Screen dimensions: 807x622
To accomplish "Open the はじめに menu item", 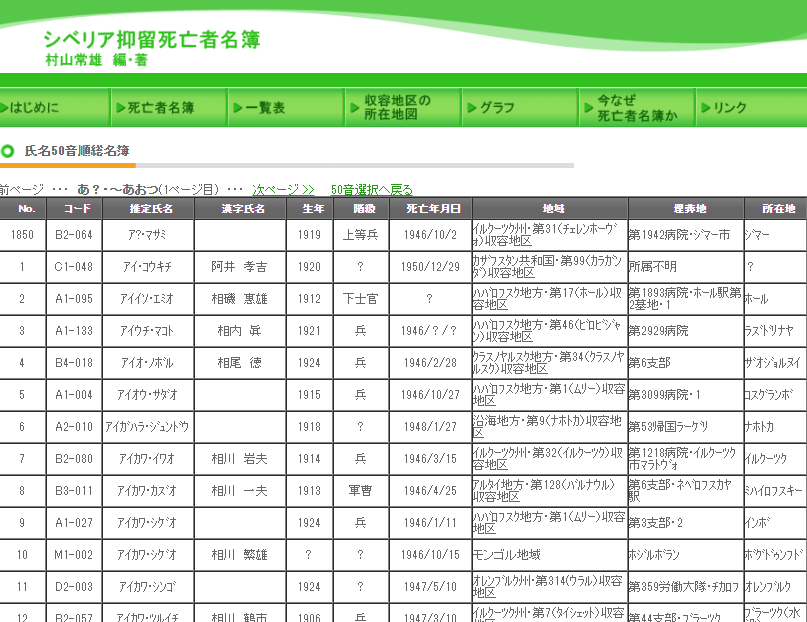I will click(55, 108).
